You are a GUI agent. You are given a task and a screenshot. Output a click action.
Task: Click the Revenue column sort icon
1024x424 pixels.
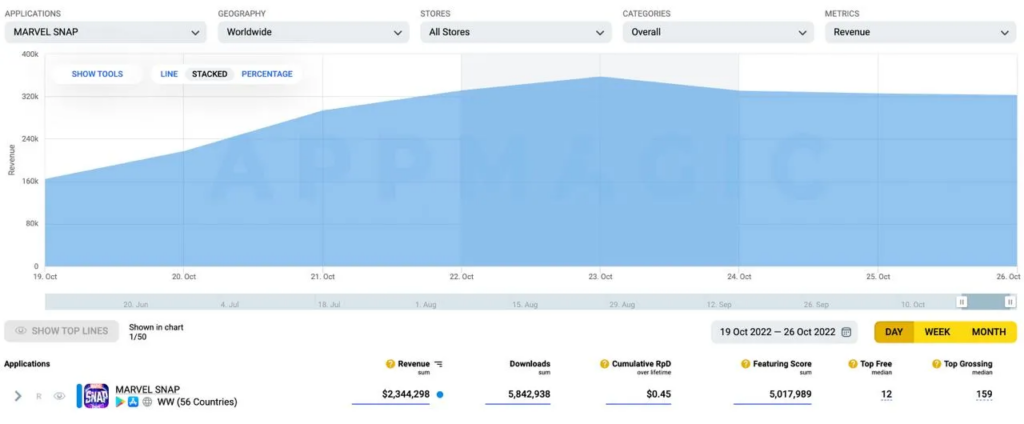point(438,364)
